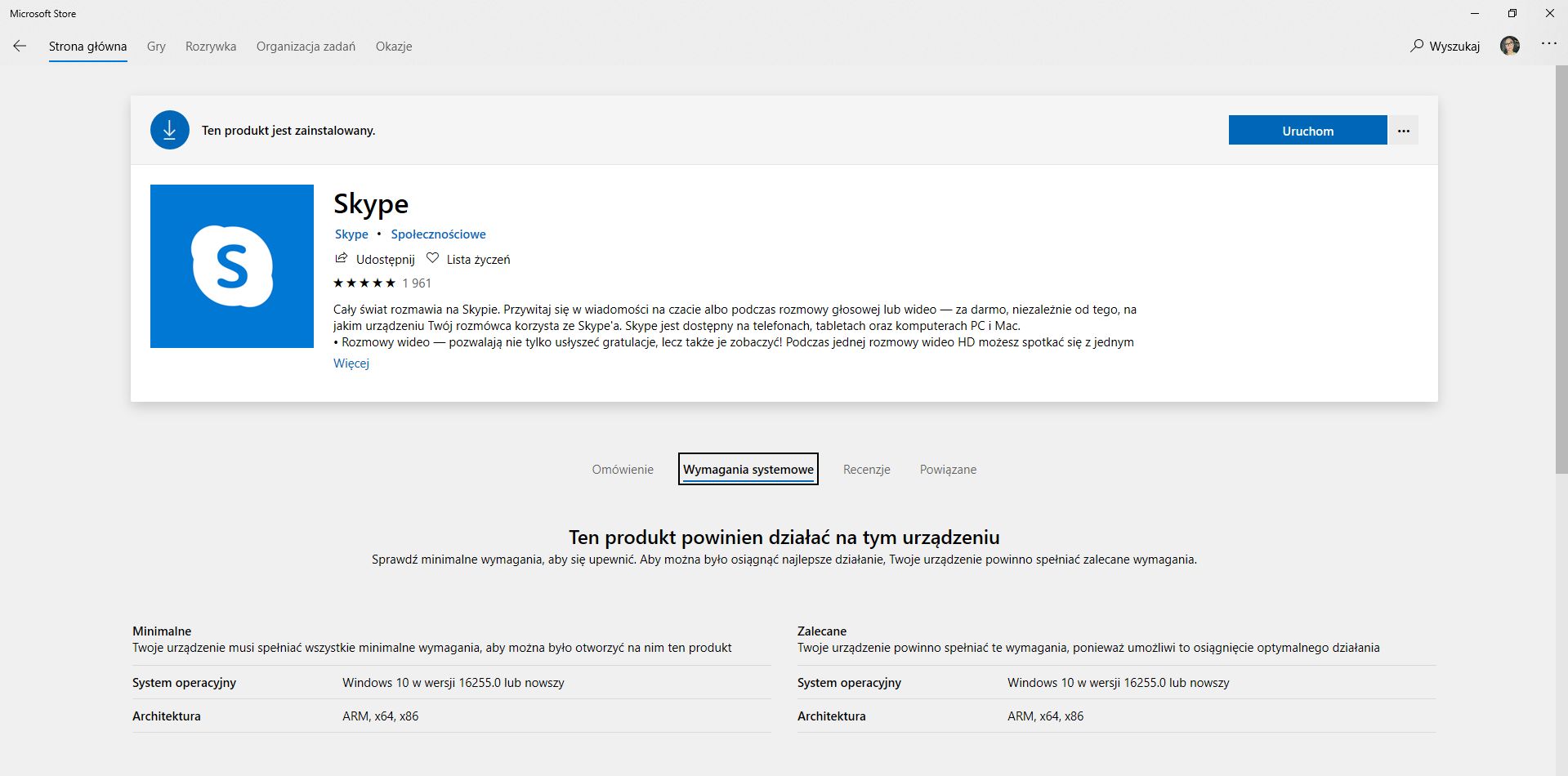
Task: Open the user profile avatar
Action: (x=1510, y=46)
